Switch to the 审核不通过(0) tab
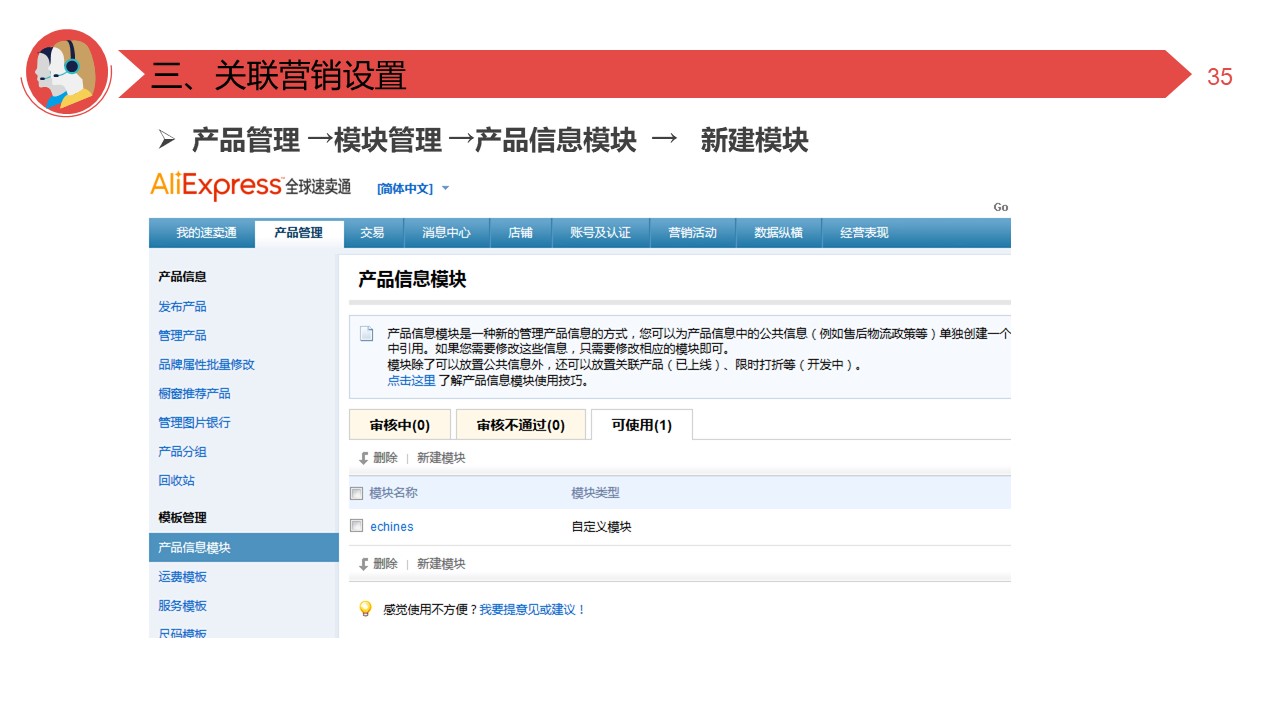Viewport: 1280px width, 720px height. coord(520,425)
